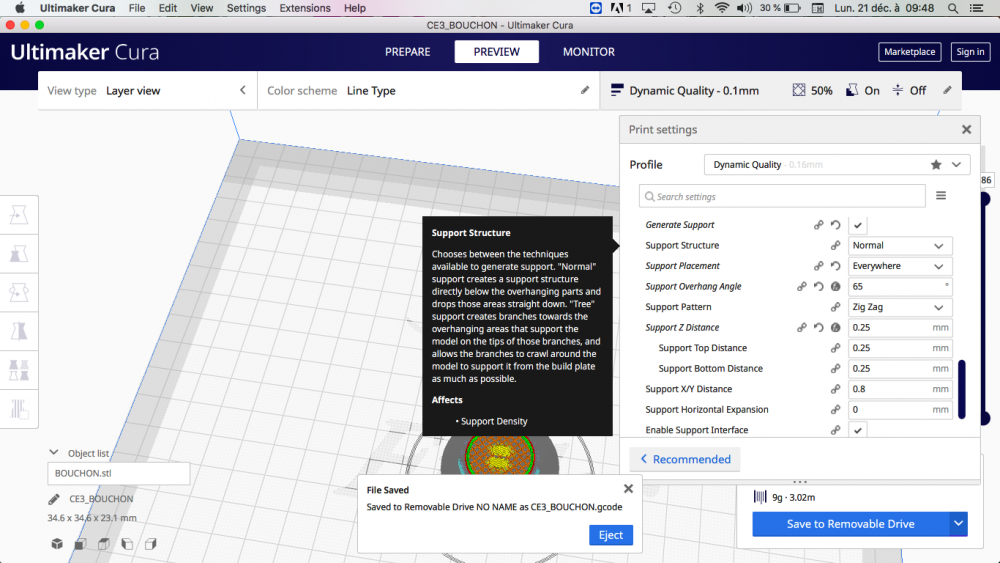Switch to PREPARE stage
This screenshot has height=563, width=1000.
[408, 52]
